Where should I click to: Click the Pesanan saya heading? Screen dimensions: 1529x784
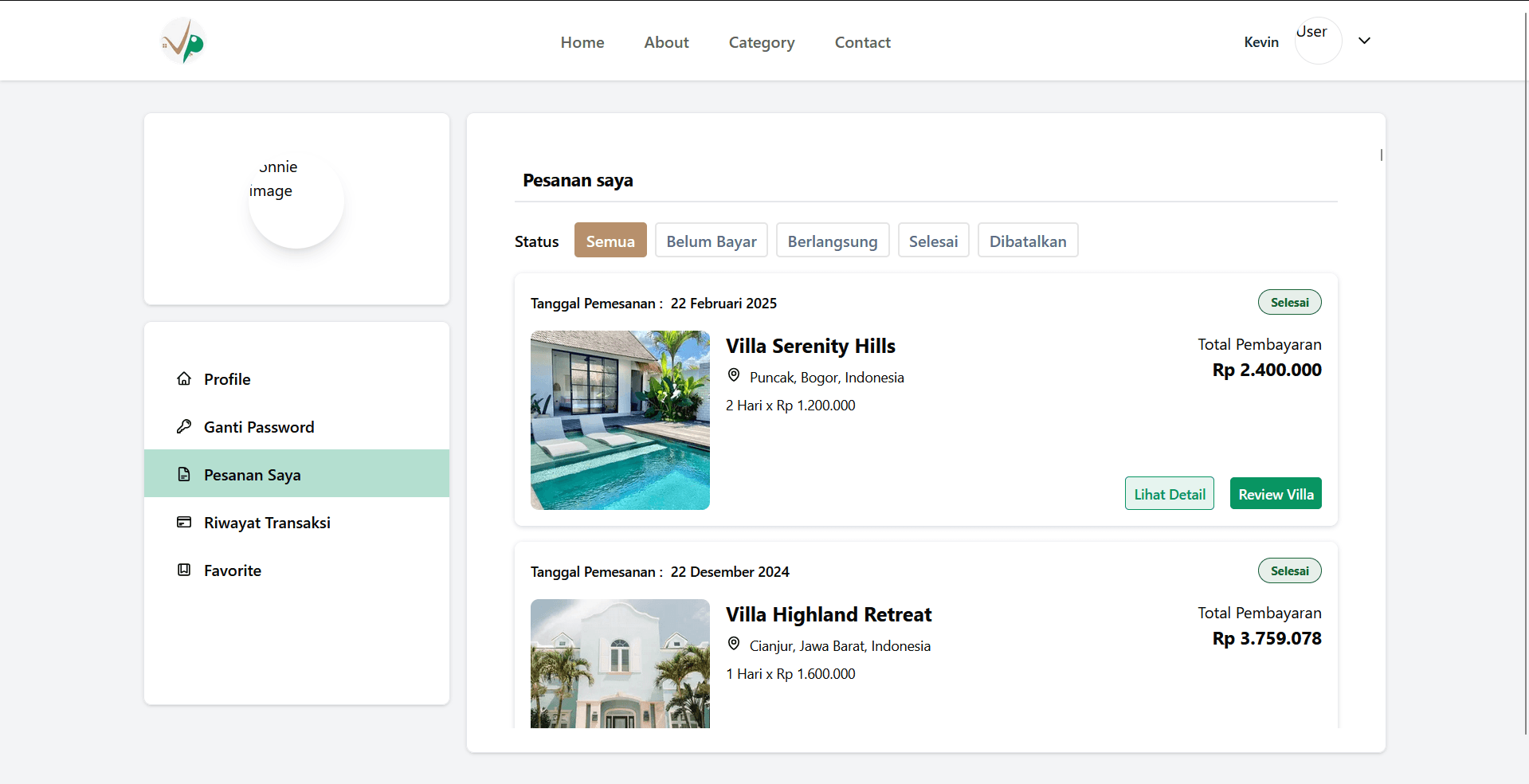(x=578, y=181)
